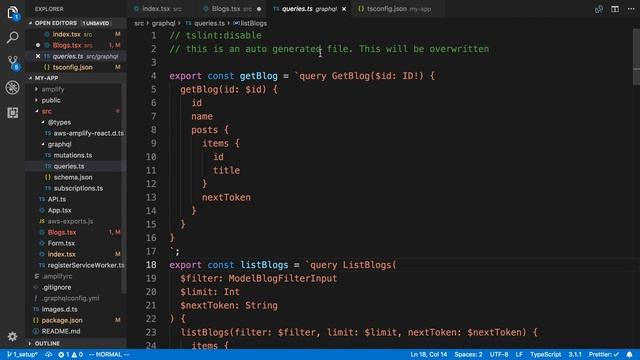This screenshot has height=360, width=640.
Task: Click the Prettier status bar item
Action: coord(604,354)
